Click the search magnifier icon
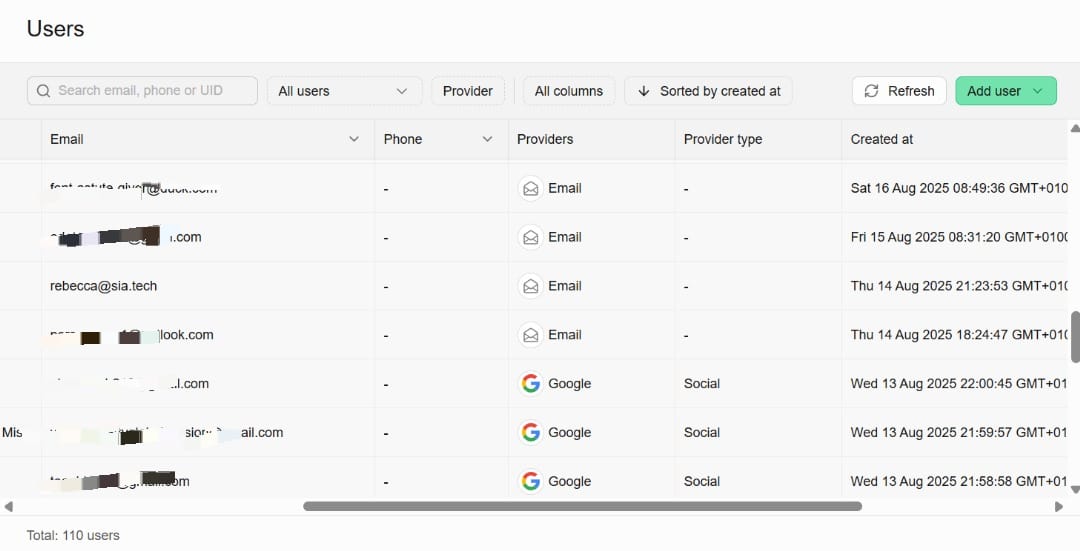 (x=43, y=91)
